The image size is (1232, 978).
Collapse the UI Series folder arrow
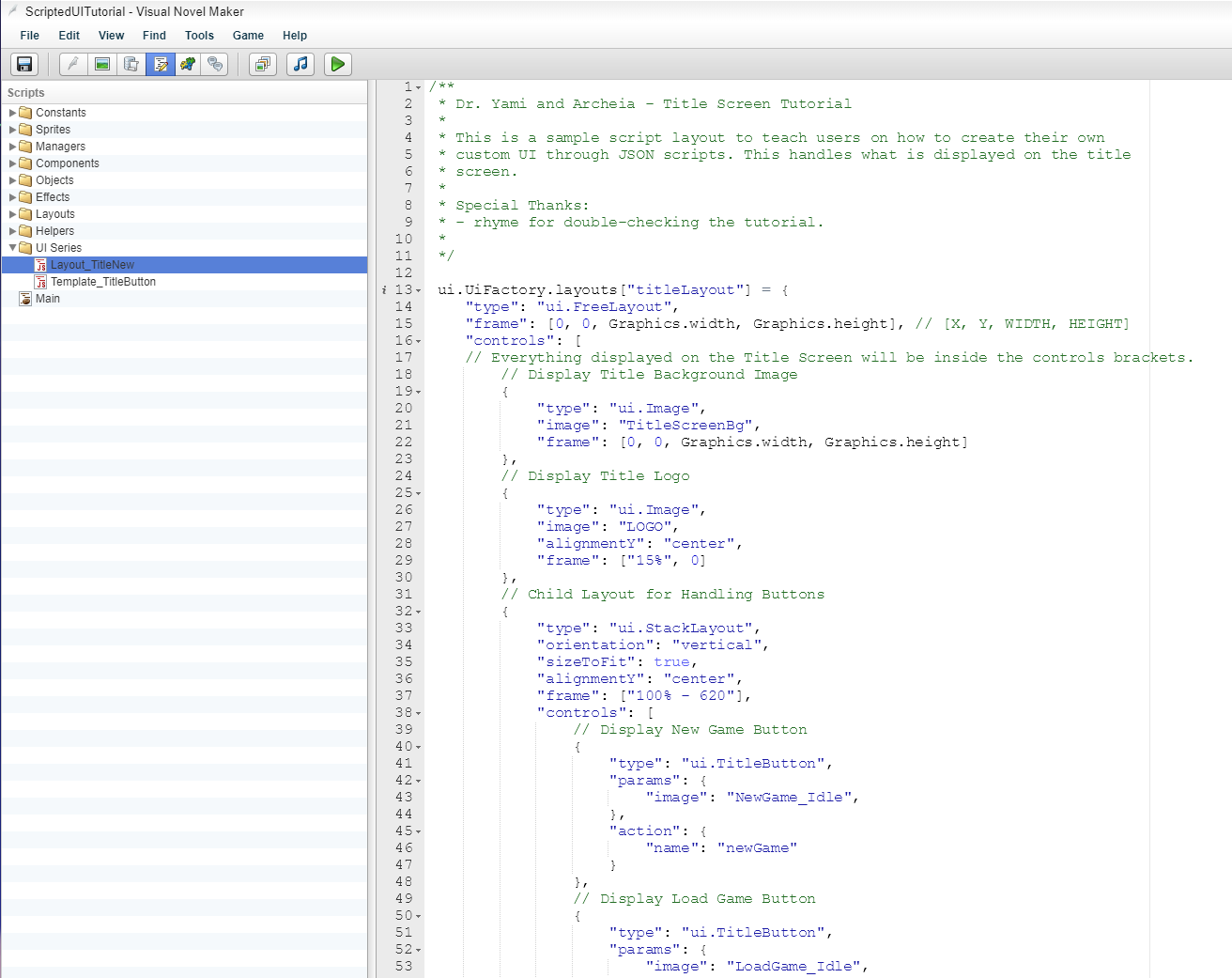12,248
